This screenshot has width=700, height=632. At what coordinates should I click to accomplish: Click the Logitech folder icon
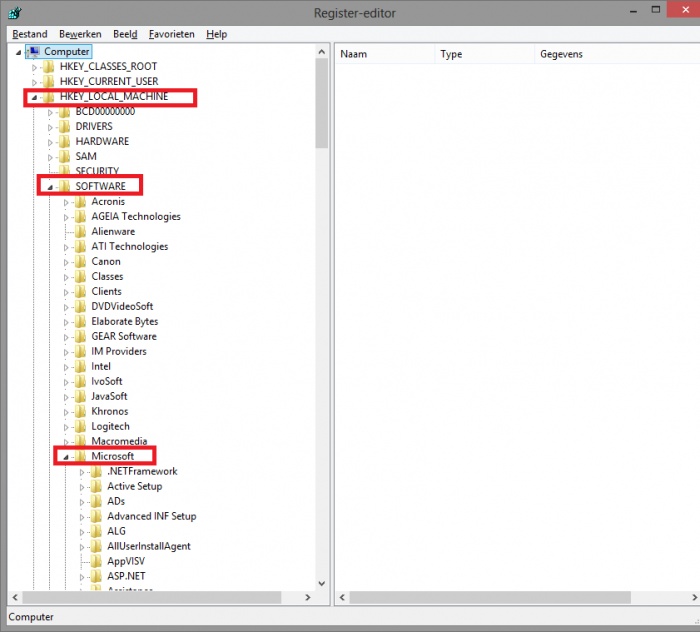pos(80,427)
